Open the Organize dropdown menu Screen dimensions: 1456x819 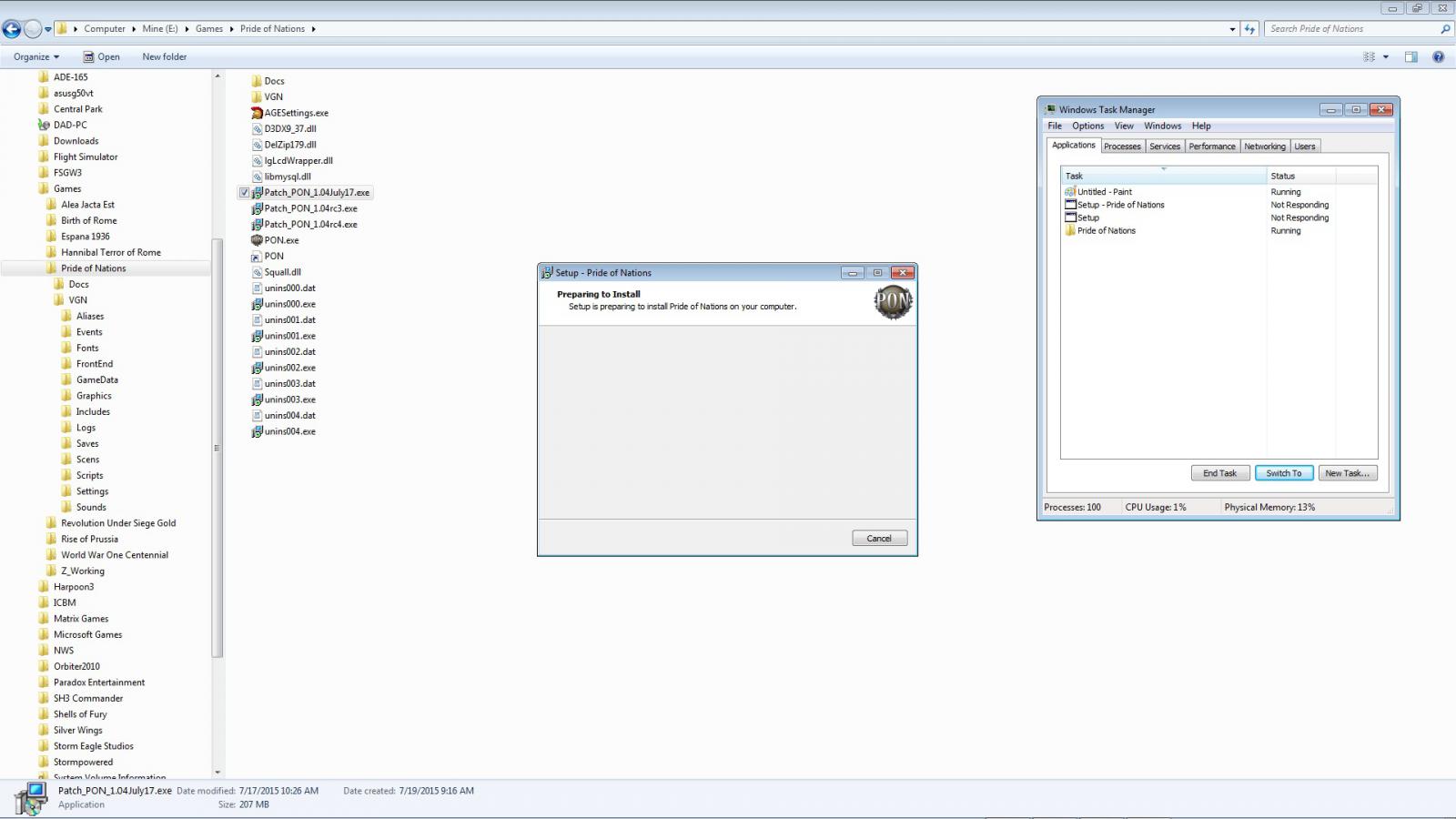pos(36,56)
